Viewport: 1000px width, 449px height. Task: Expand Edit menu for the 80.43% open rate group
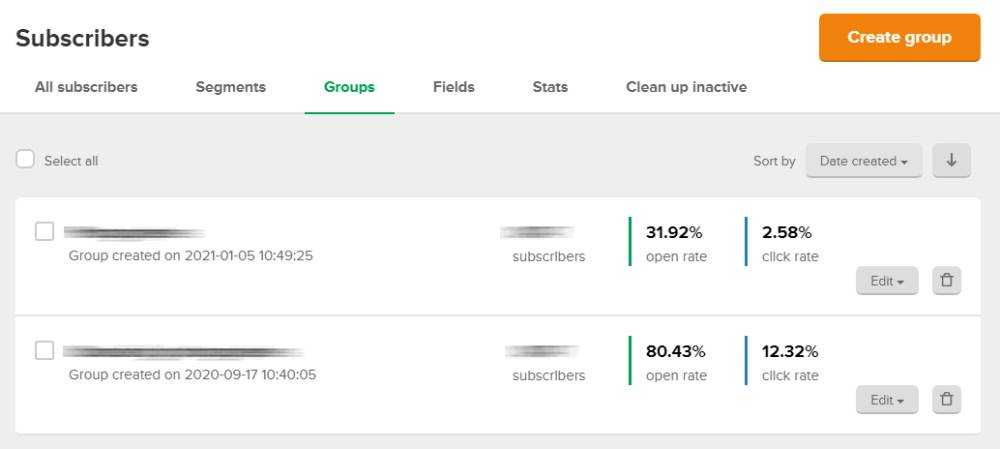tap(887, 400)
